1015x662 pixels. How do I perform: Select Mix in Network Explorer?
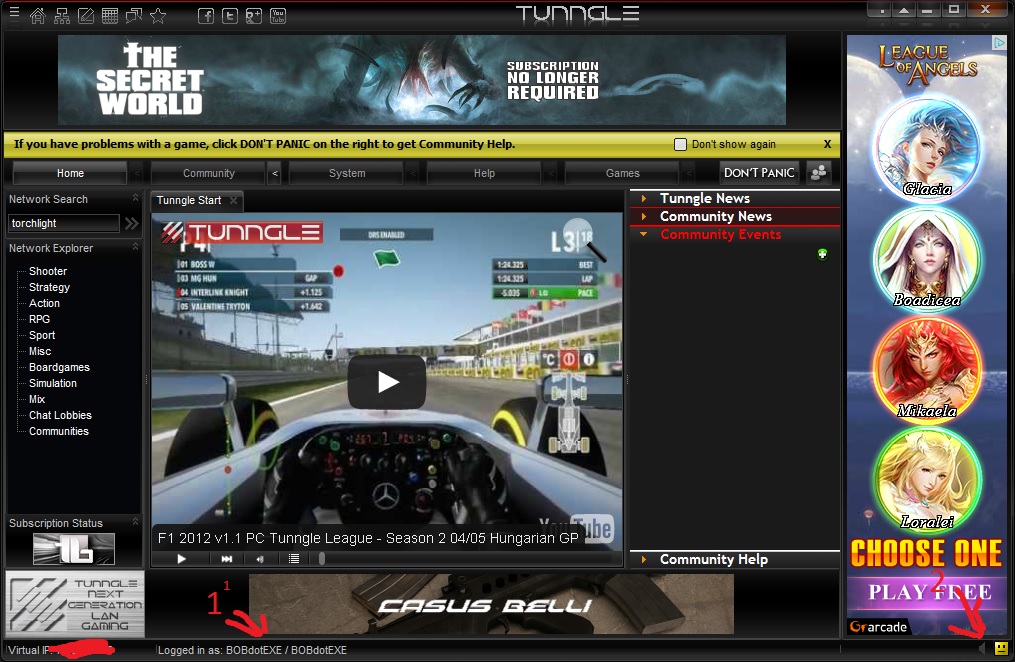tap(37, 399)
